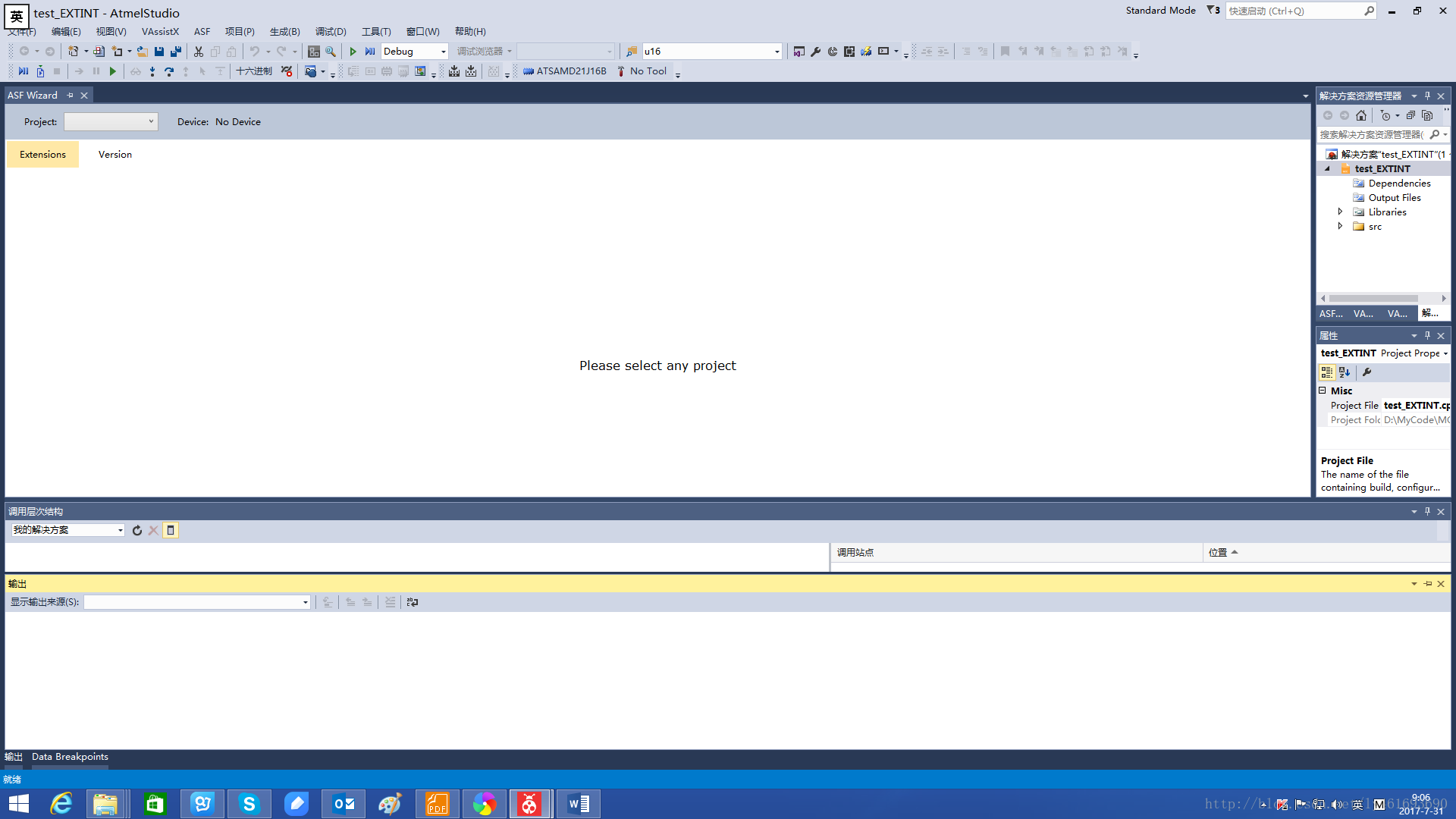Click the Start Debugging and Break icon
1456x819 pixels.
pos(370,52)
